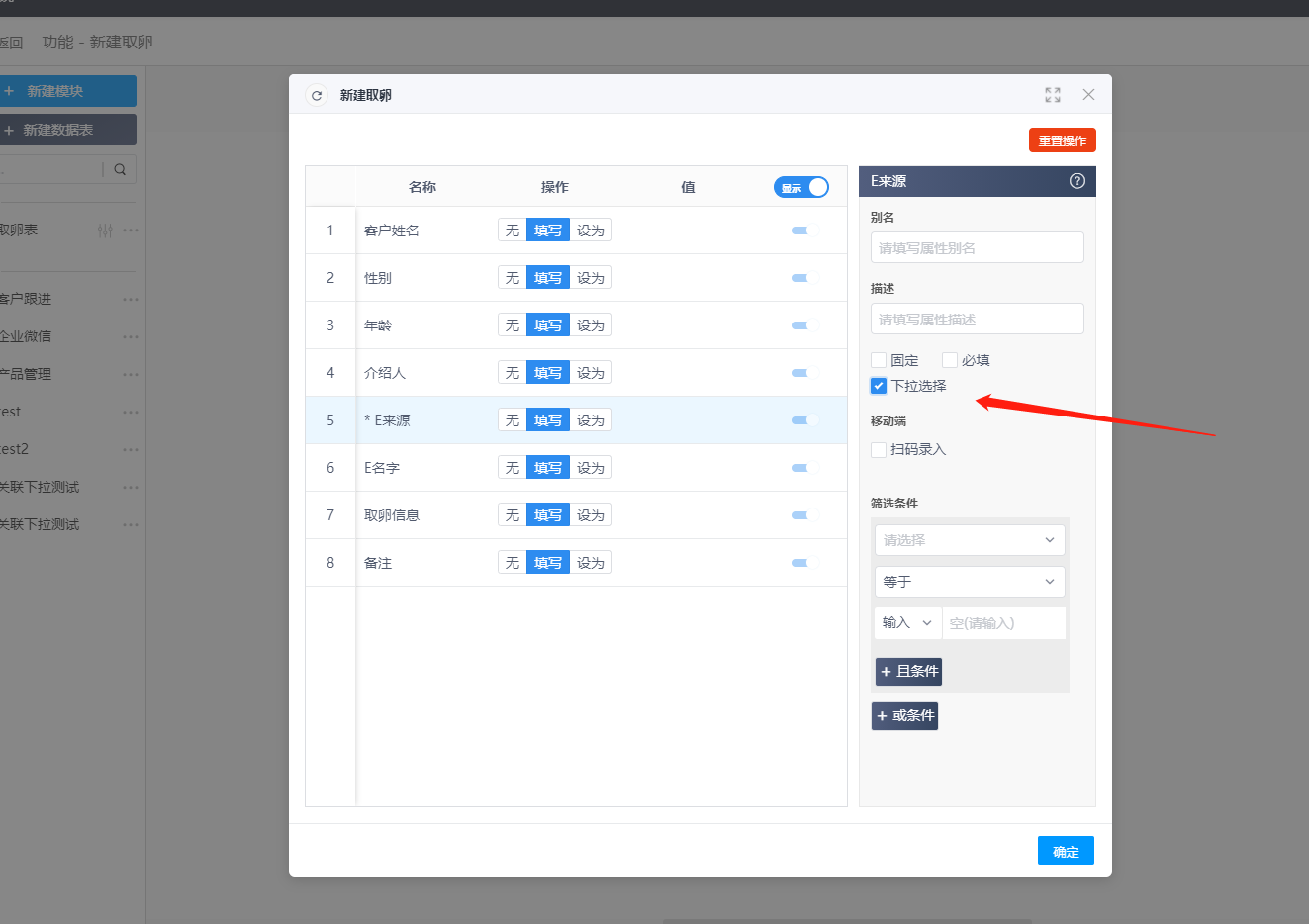The height and width of the screenshot is (924, 1309).
Task: Close the 新建取卵 dialog
Action: coord(1088,95)
